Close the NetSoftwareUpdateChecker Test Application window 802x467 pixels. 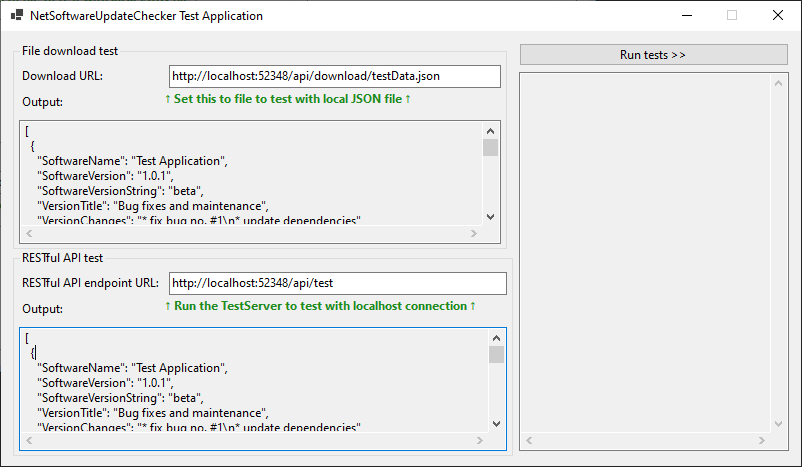click(777, 15)
